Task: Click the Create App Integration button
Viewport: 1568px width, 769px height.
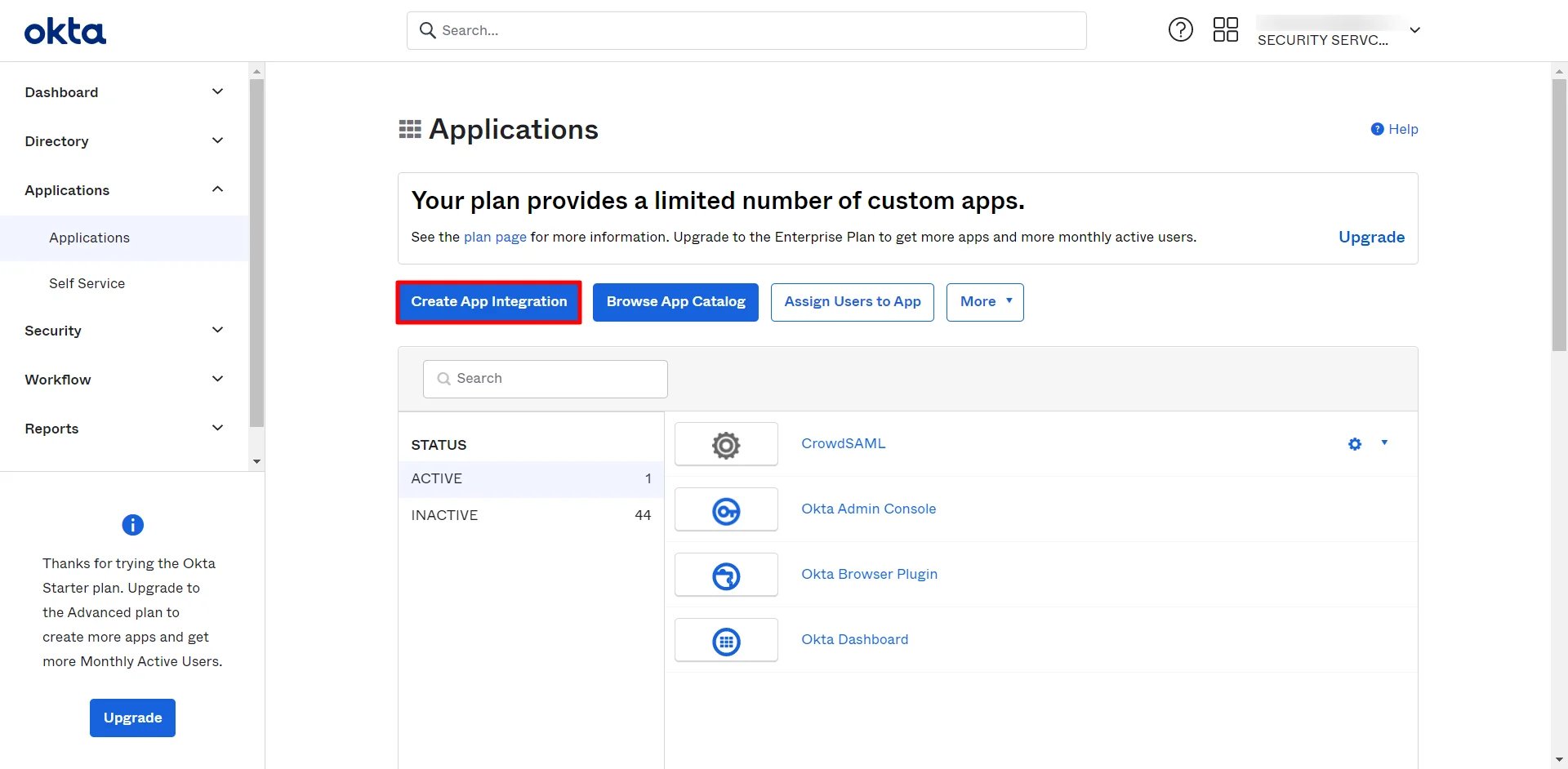Action: pyautogui.click(x=488, y=302)
